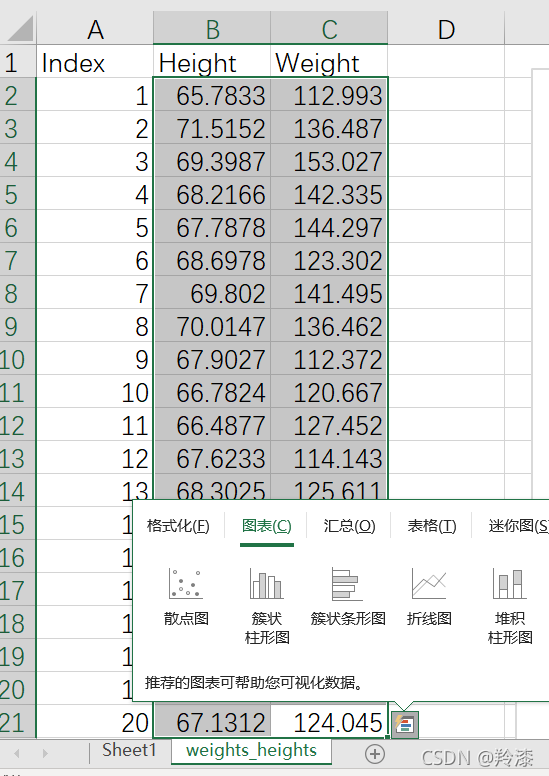
Task: Select empty cell D1
Action: coord(446,61)
